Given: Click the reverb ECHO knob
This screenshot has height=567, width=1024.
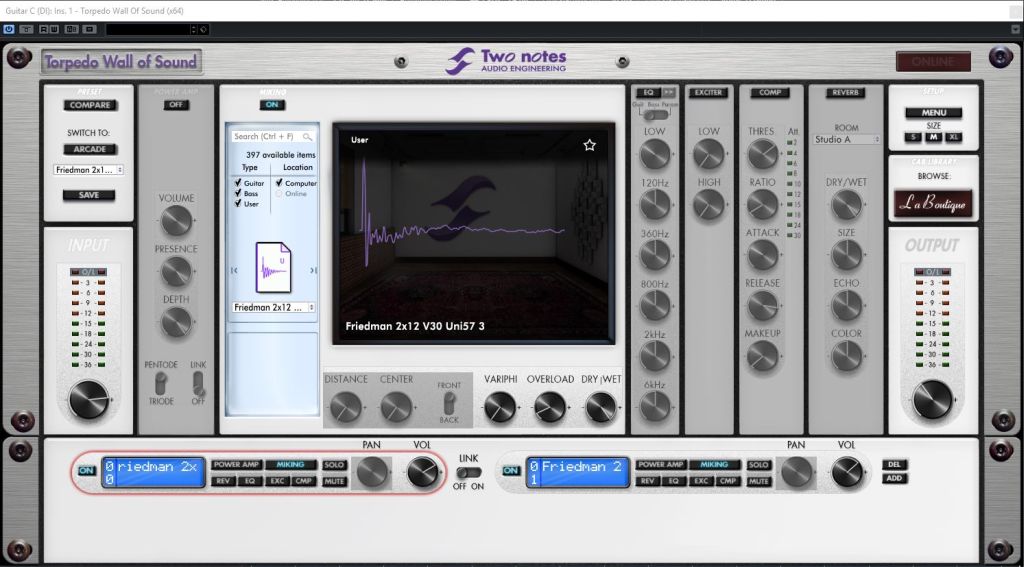Looking at the screenshot, I should pos(846,305).
